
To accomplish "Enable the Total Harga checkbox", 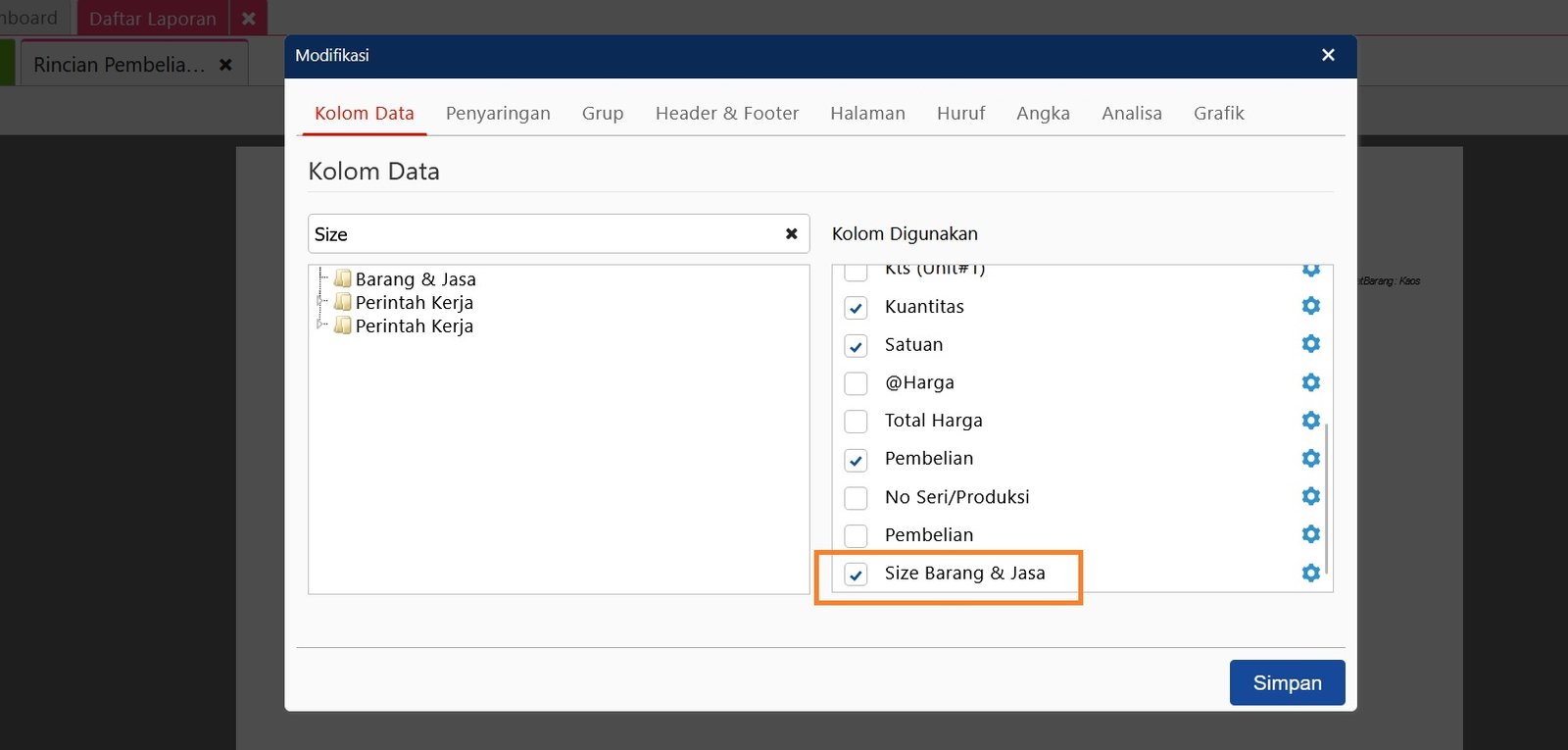I will (x=856, y=422).
